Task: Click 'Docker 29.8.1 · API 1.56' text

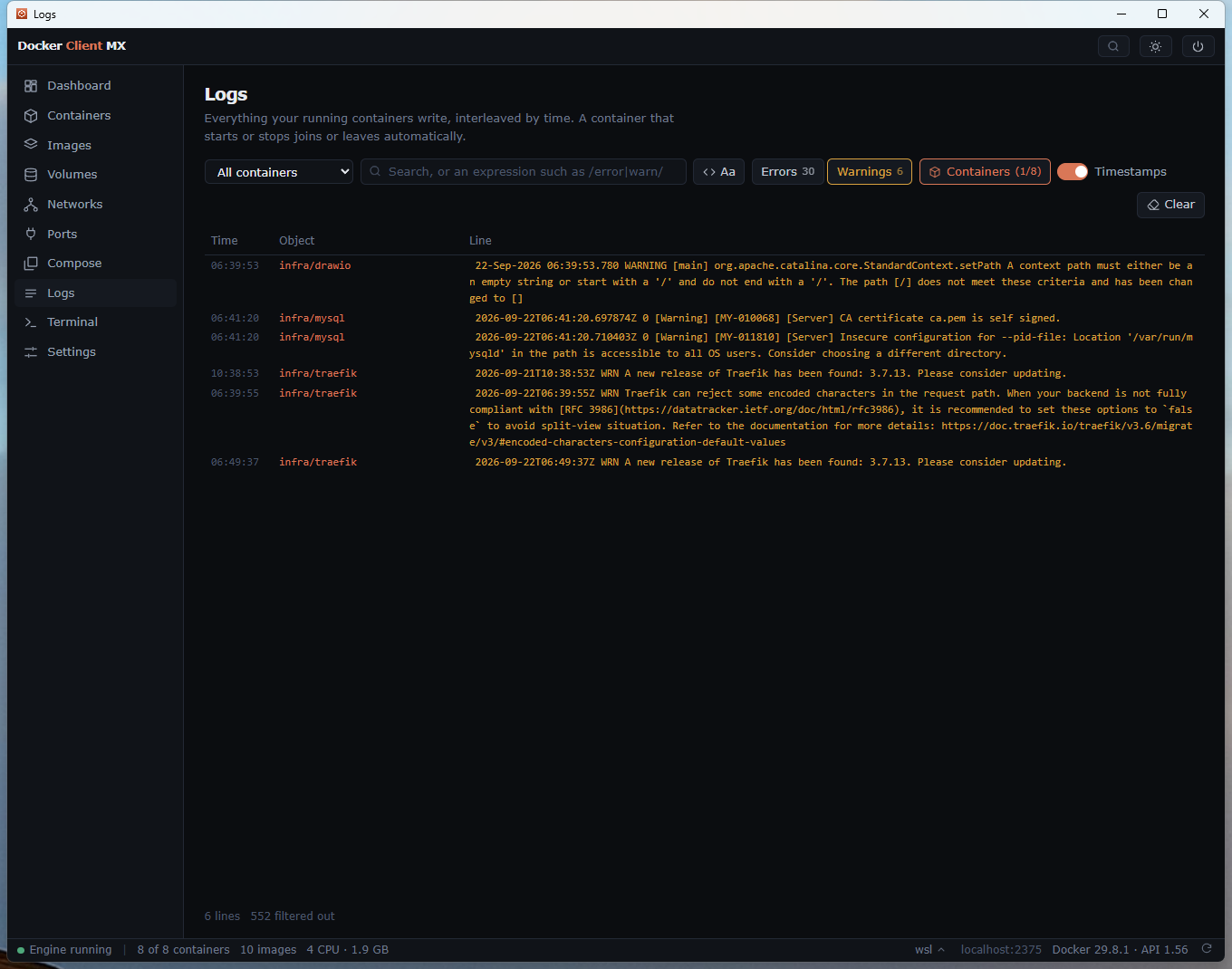Action: [x=1120, y=950]
